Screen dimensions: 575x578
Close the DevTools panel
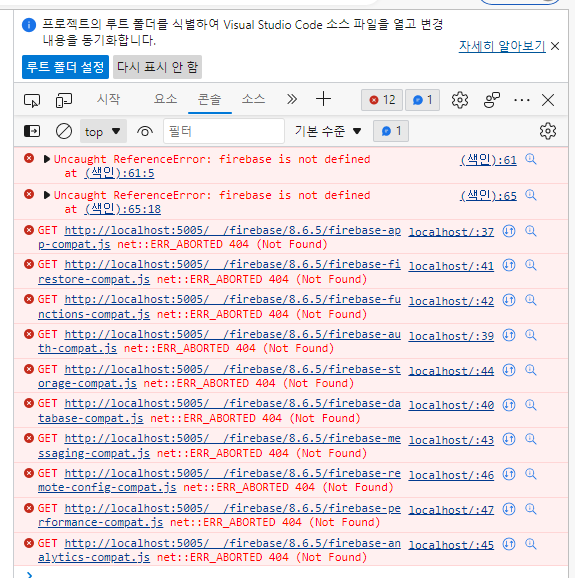(548, 100)
